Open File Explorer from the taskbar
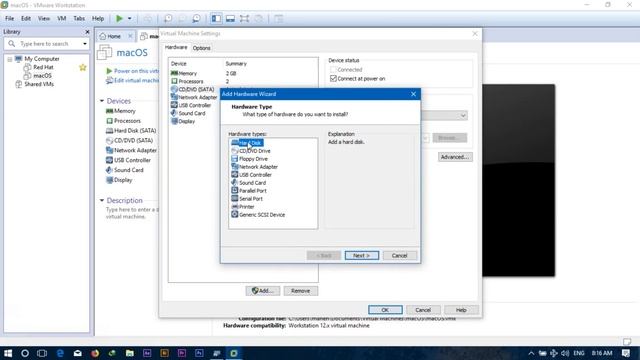This screenshot has width=640, height=360. [130, 353]
